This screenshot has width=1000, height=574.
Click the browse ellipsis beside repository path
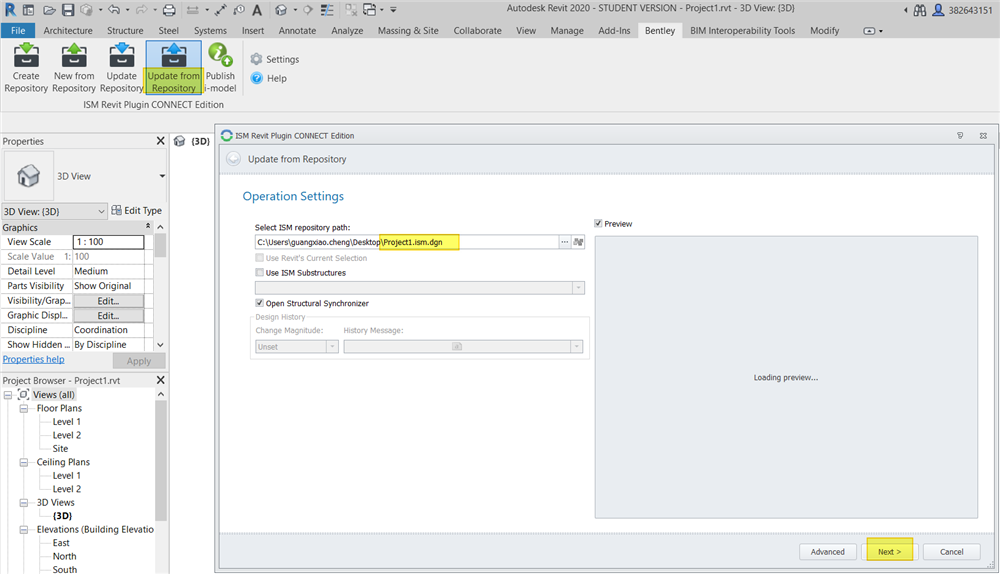click(564, 242)
